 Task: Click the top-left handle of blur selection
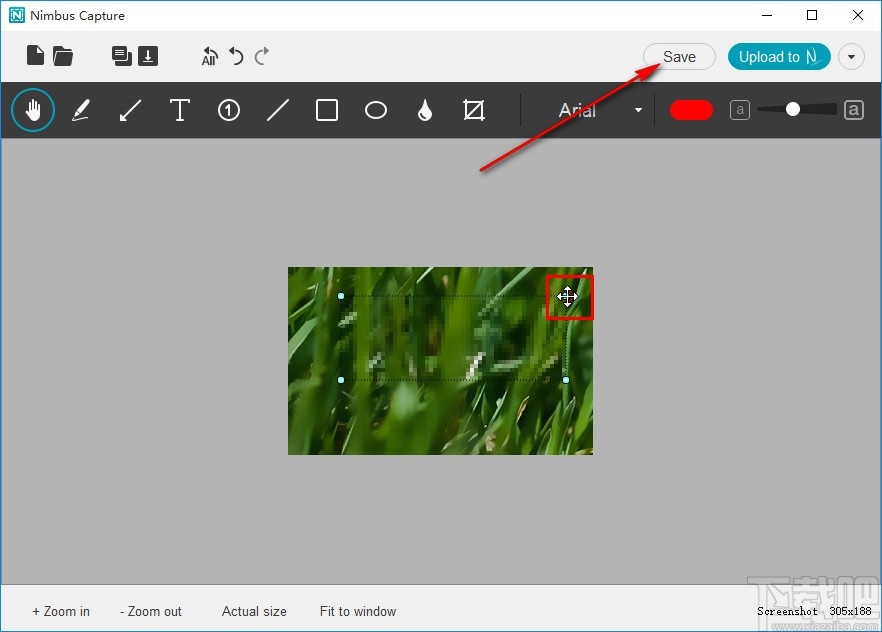[341, 296]
